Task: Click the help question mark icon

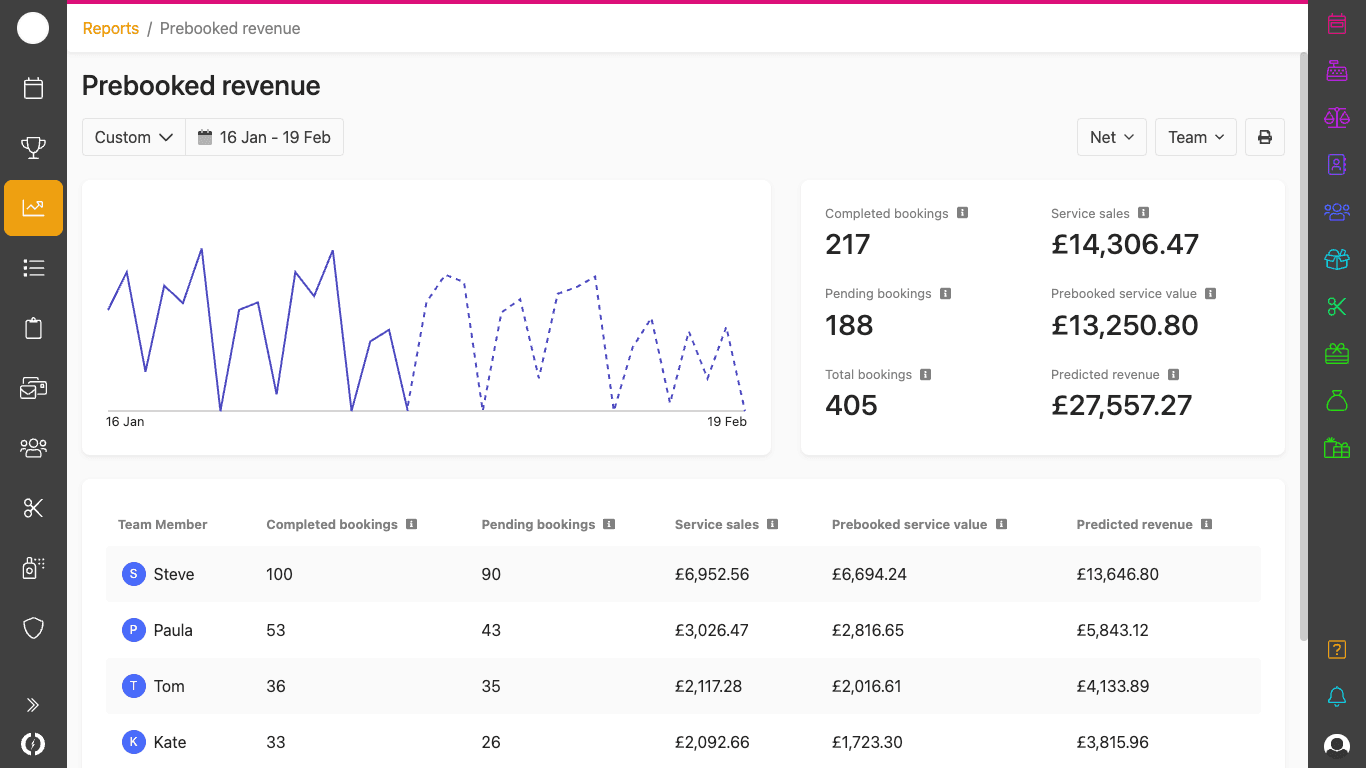Action: [x=1337, y=649]
